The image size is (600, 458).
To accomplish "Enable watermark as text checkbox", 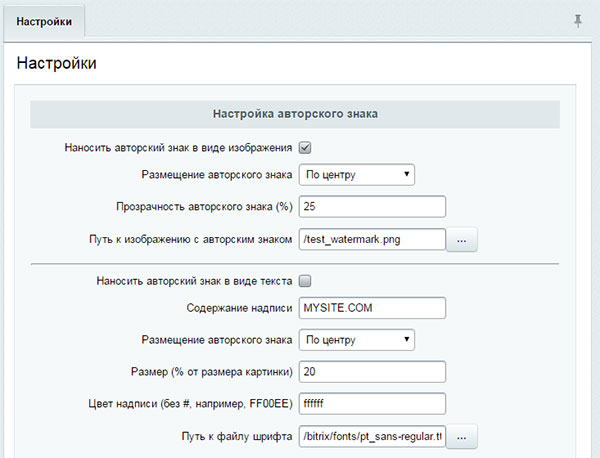I will [306, 281].
